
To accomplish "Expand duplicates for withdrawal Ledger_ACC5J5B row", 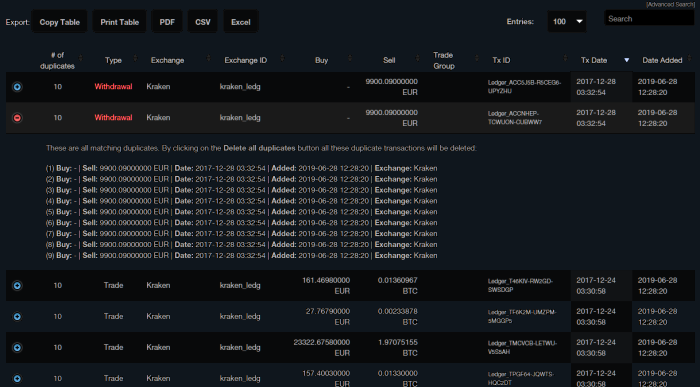I will [17, 87].
